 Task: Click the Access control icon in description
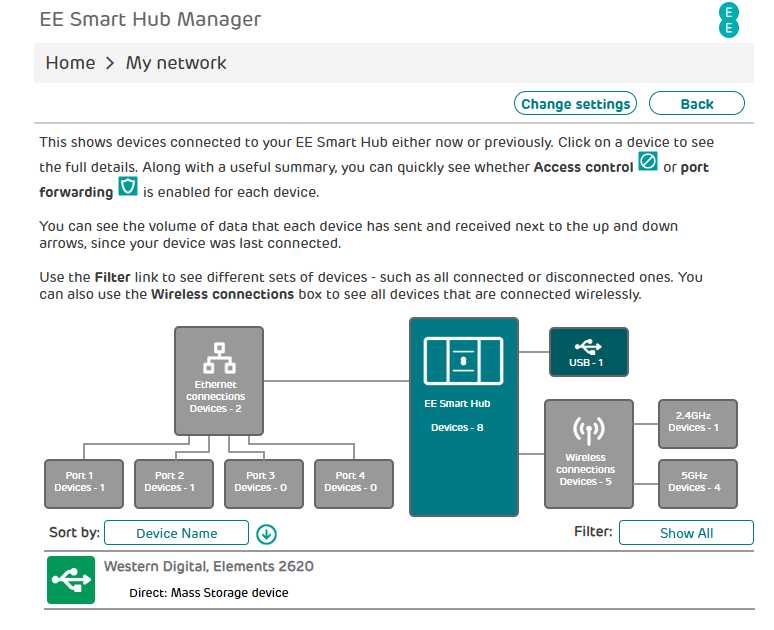(648, 161)
